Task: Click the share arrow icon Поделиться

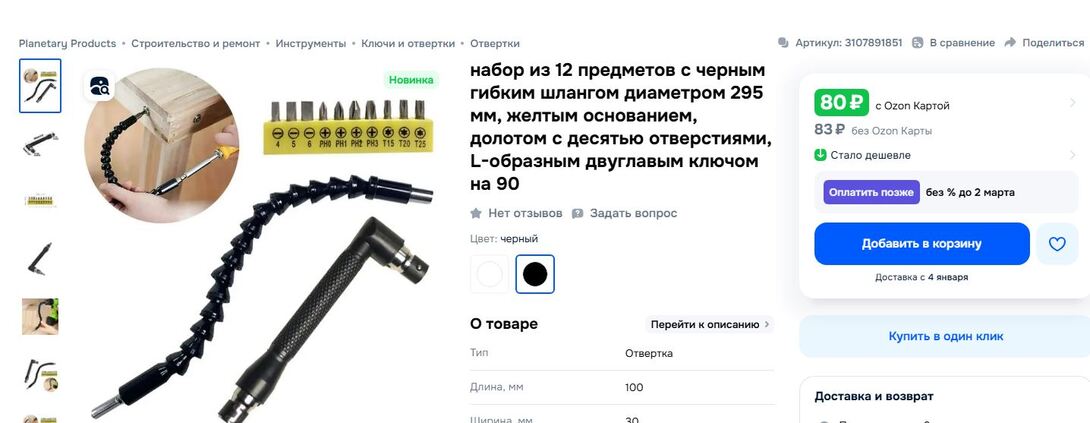Action: [x=1010, y=42]
